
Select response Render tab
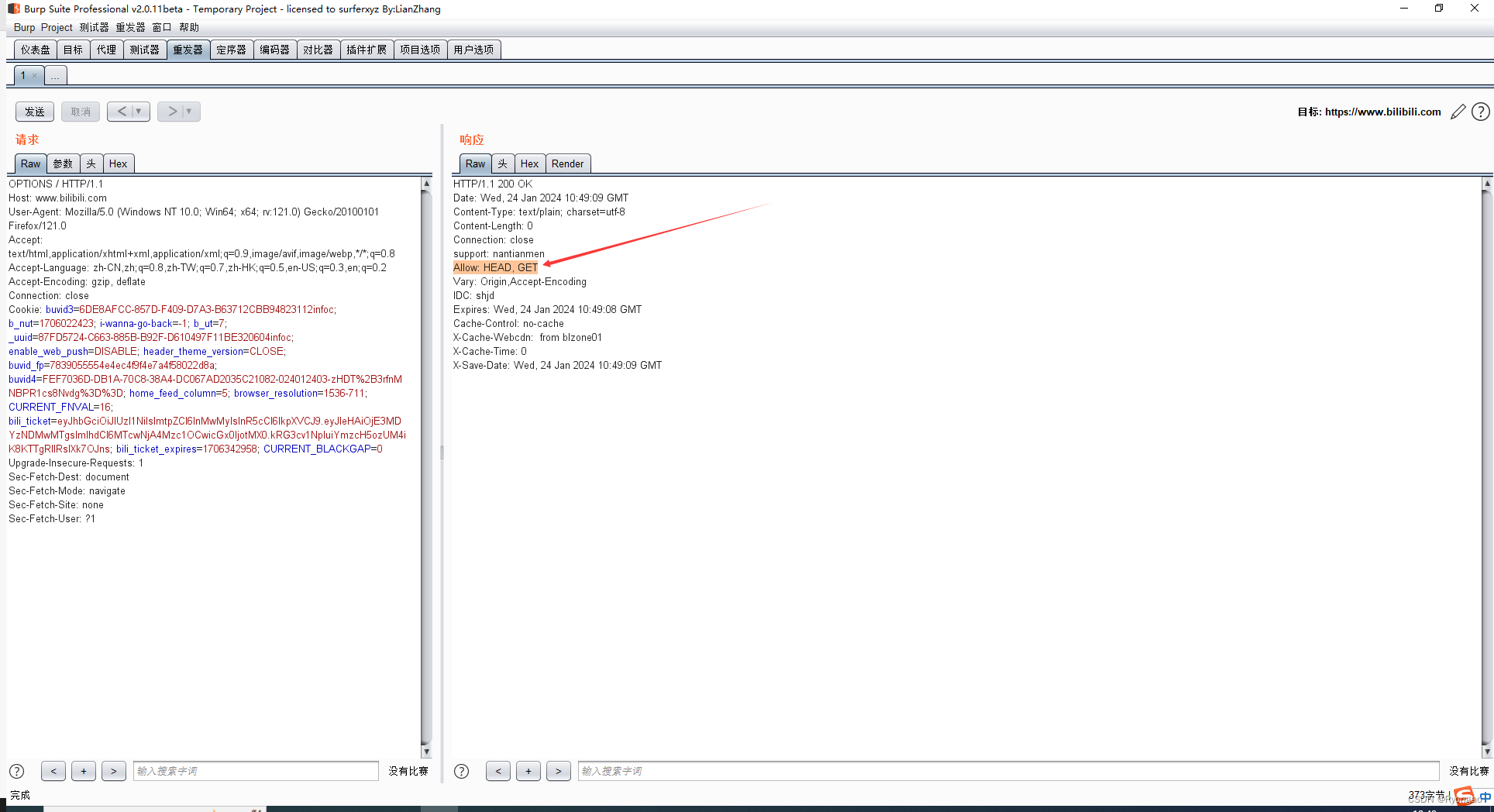[x=567, y=163]
